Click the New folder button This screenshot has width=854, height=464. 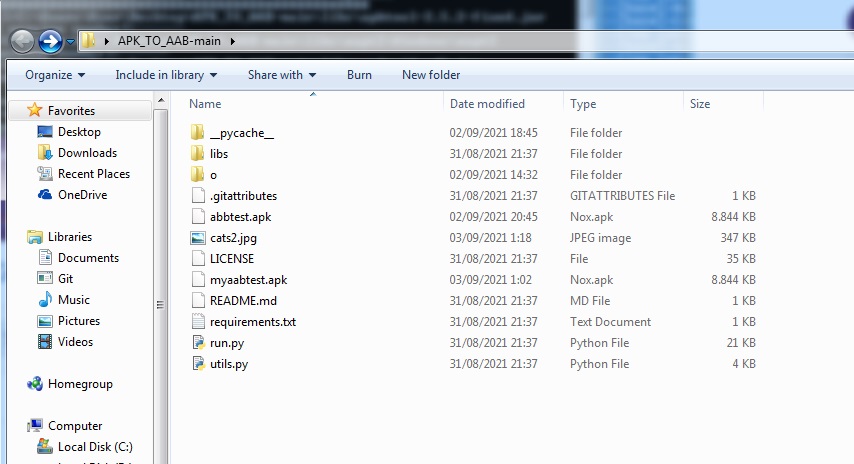[x=431, y=75]
